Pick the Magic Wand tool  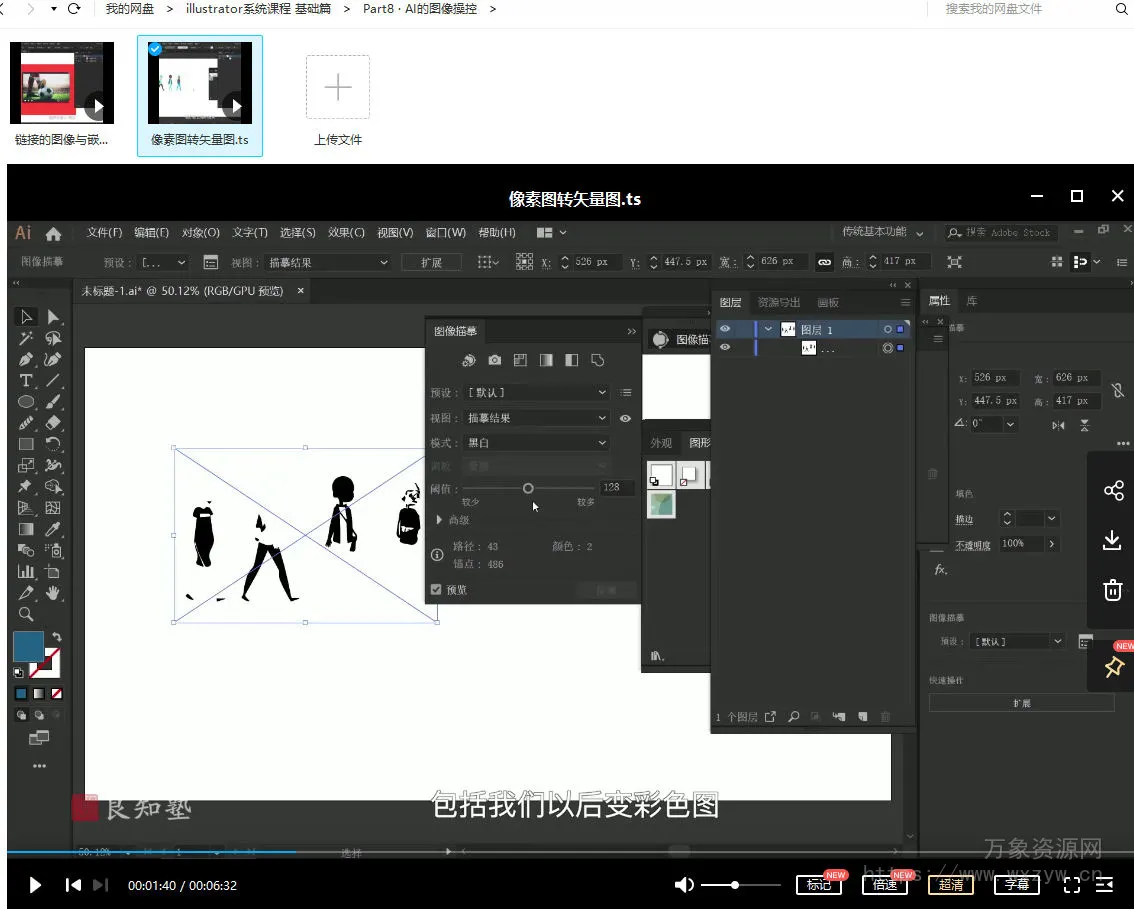click(26, 338)
